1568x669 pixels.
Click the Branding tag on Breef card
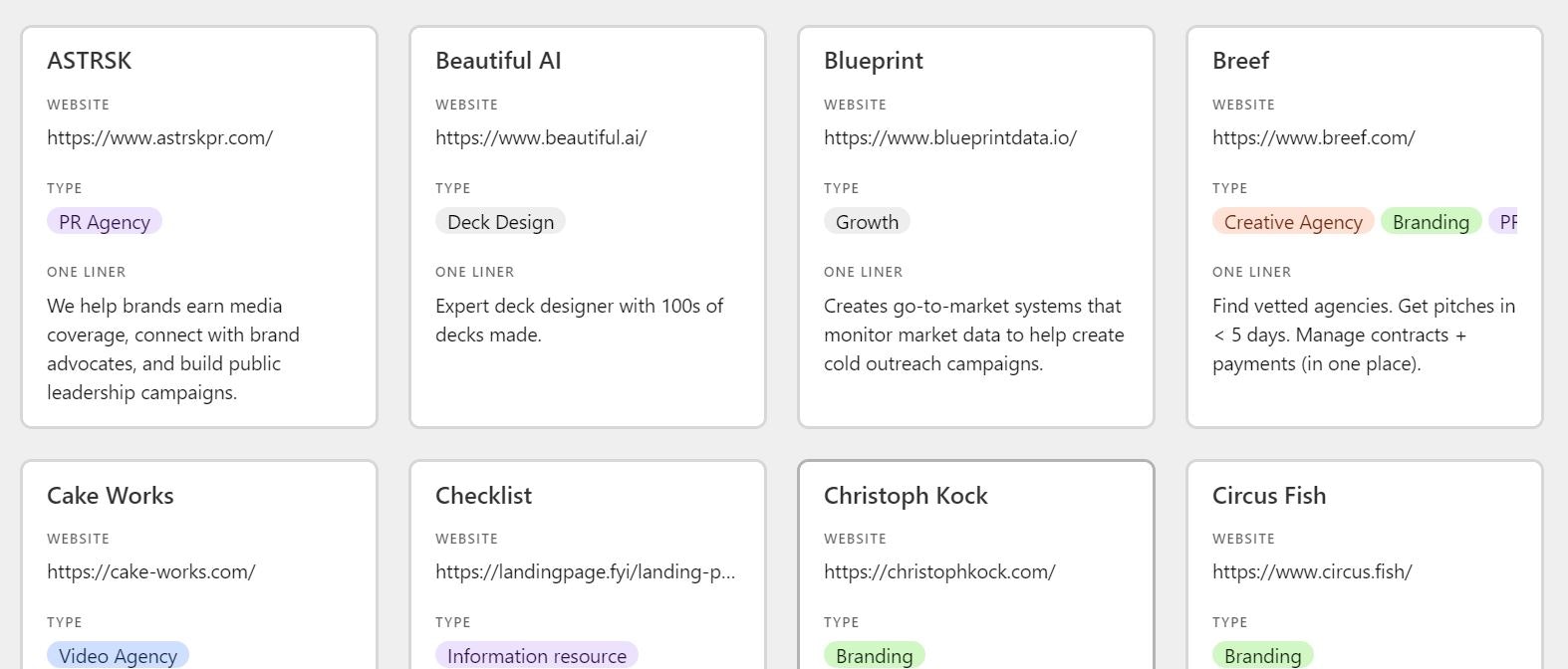click(1431, 222)
